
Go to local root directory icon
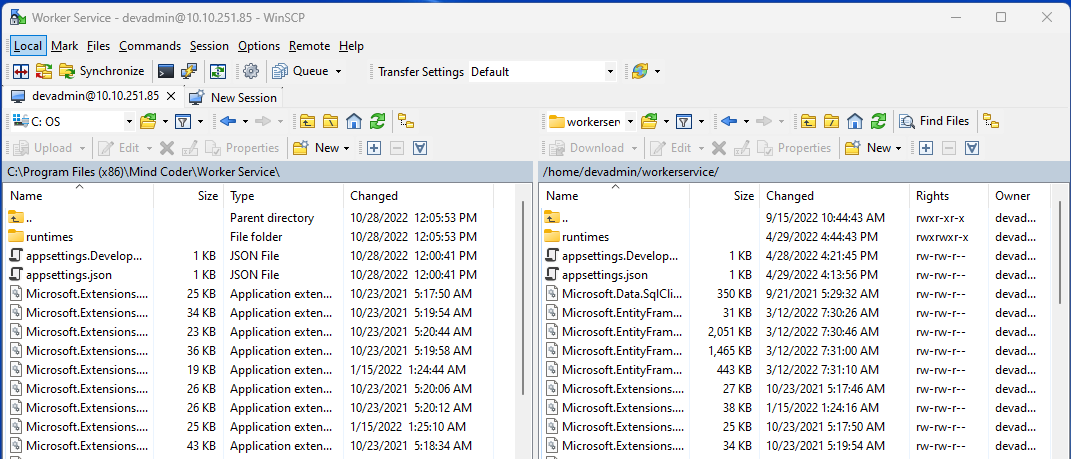pos(331,122)
